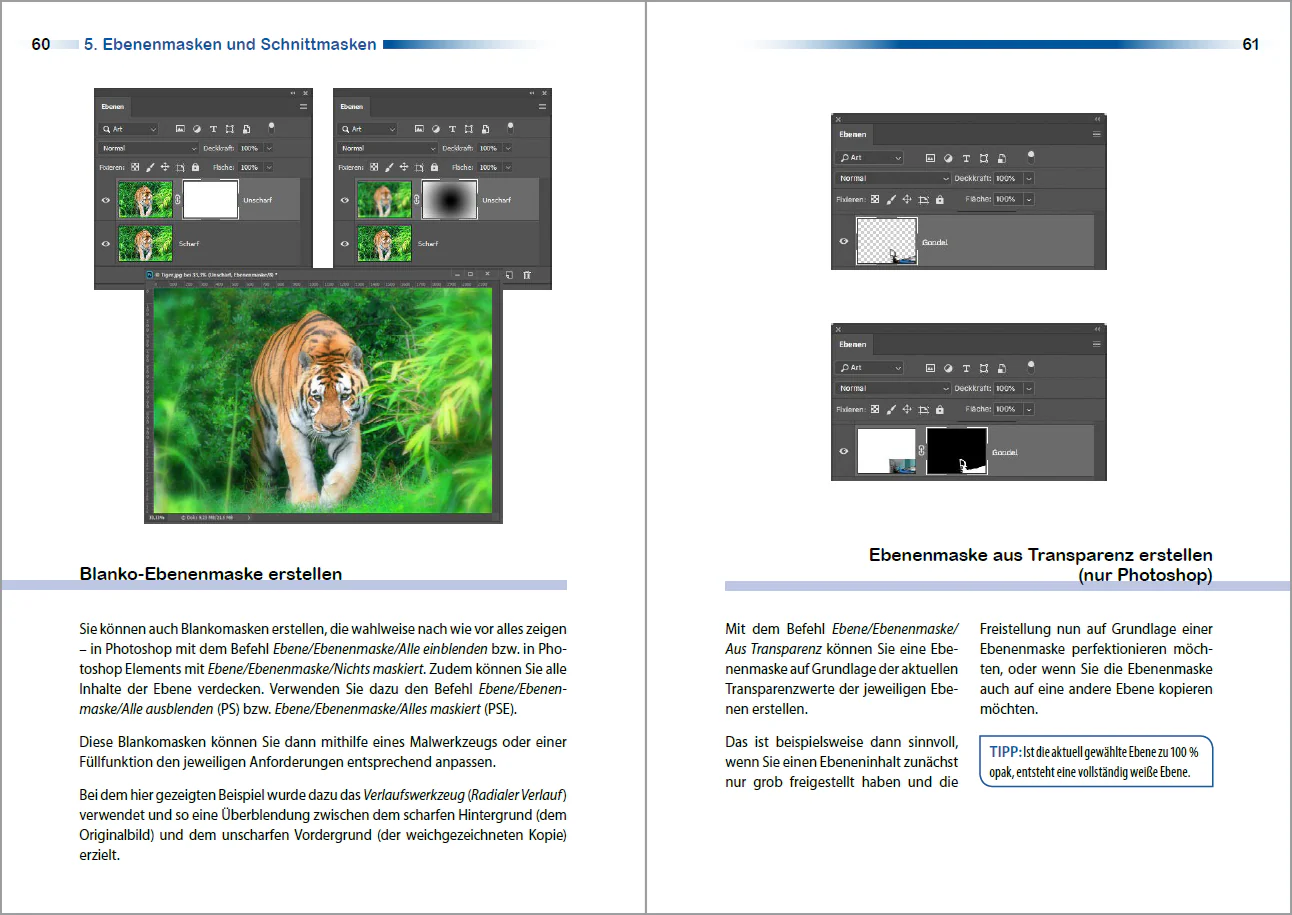This screenshot has height=915, width=1292.
Task: Hide Unscharf layer in gradient-mask Ebenen panel
Action: click(x=345, y=201)
